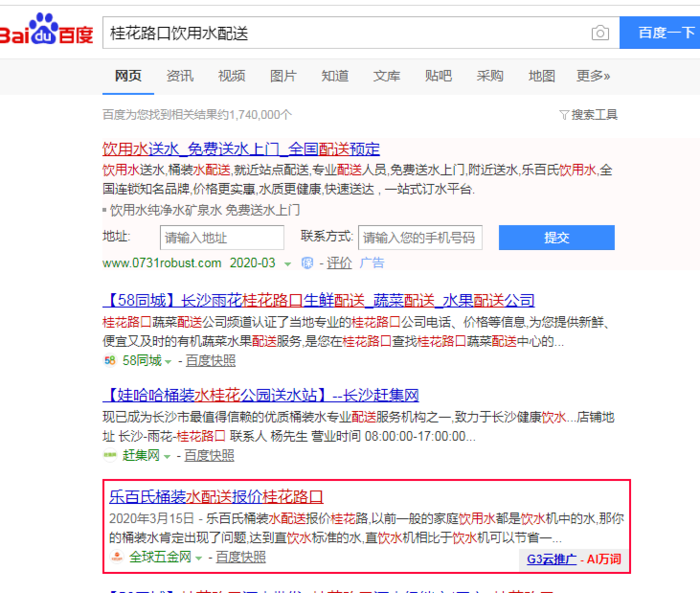Switch to the 网页 tab
Viewport: 700px width, 593px height.
coord(128,76)
